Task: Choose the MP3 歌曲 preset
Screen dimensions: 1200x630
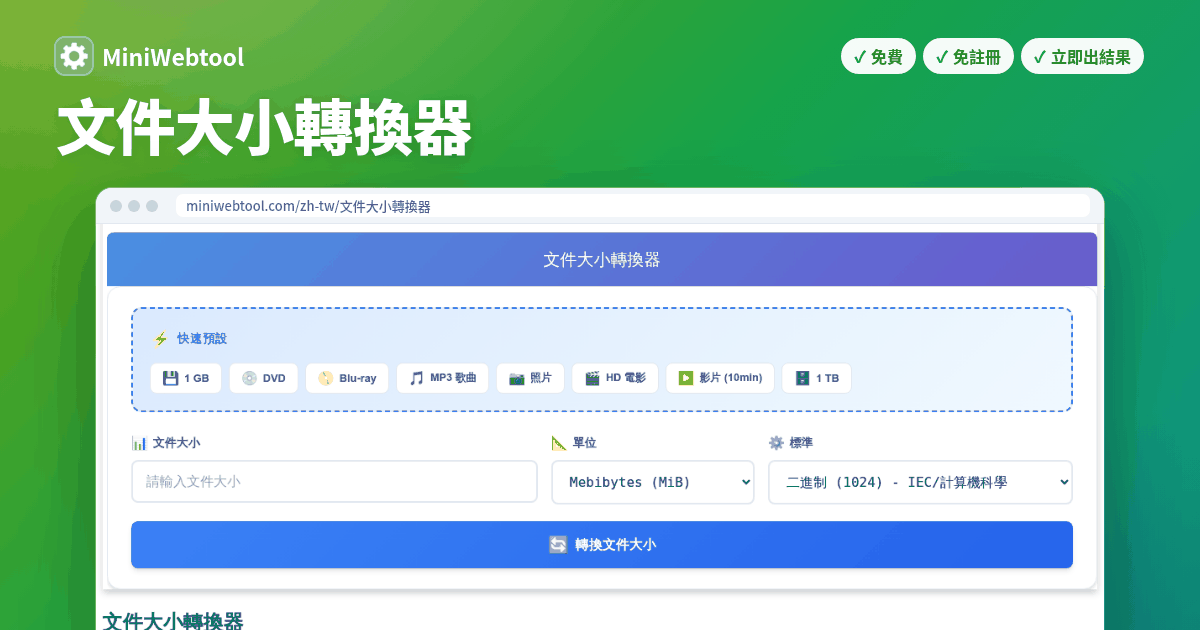Action: pyautogui.click(x=443, y=378)
